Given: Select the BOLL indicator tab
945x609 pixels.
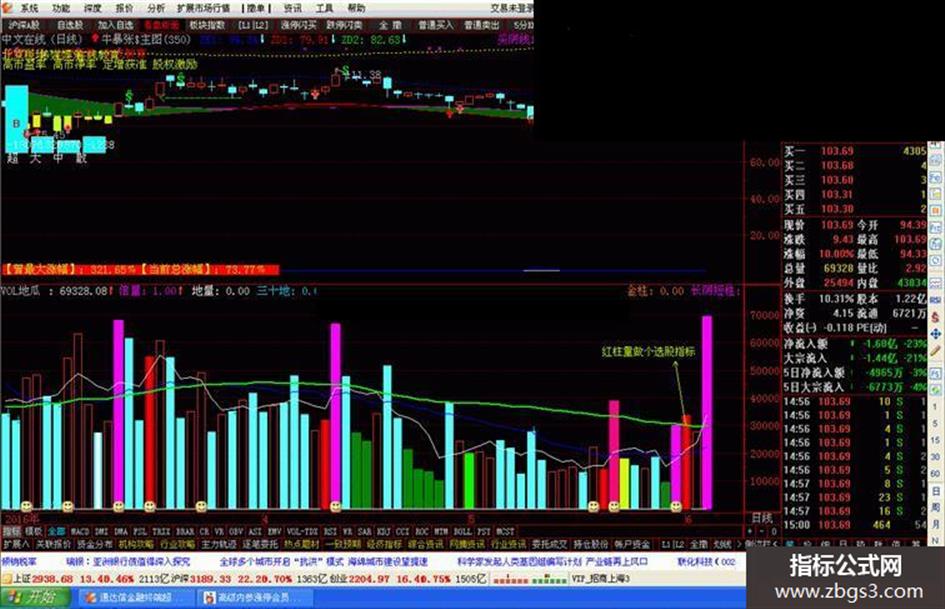Looking at the screenshot, I should coord(462,531).
